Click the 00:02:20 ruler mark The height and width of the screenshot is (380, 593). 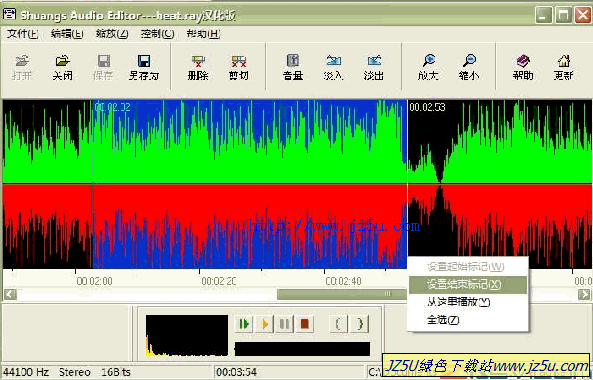(x=219, y=281)
